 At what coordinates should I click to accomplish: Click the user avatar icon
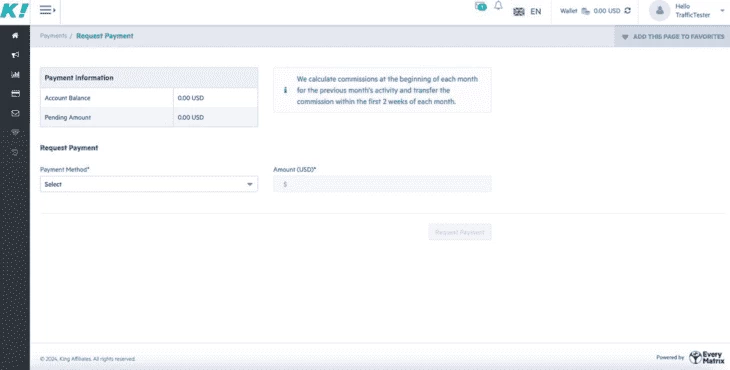(x=660, y=11)
